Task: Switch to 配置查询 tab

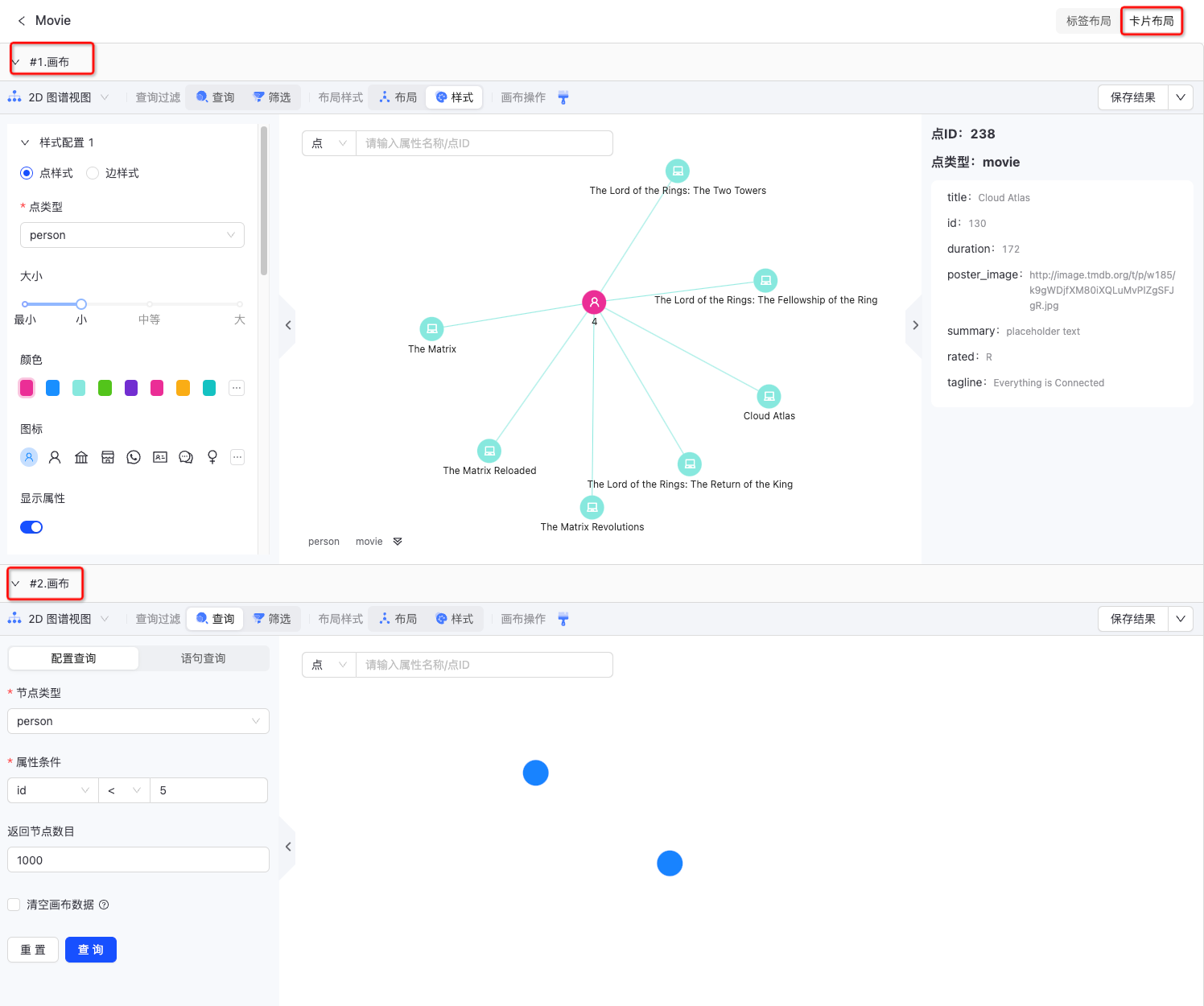Action: pyautogui.click(x=73, y=658)
